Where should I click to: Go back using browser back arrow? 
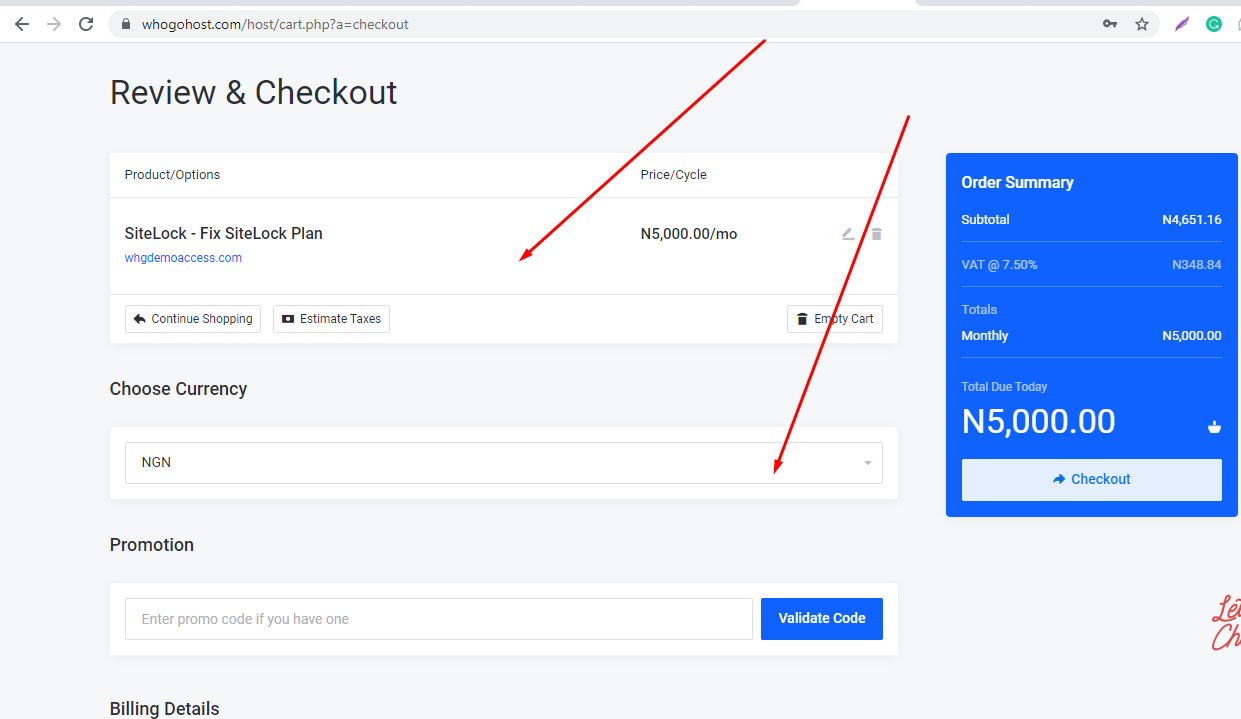coord(22,24)
